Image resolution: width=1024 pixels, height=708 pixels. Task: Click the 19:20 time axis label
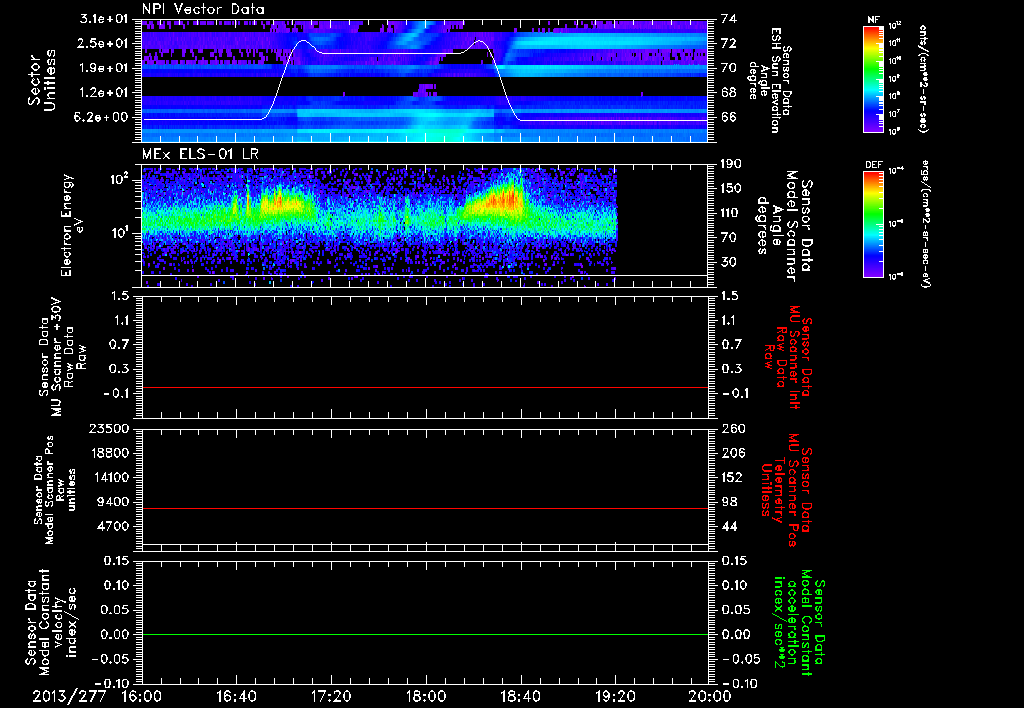[x=615, y=696]
